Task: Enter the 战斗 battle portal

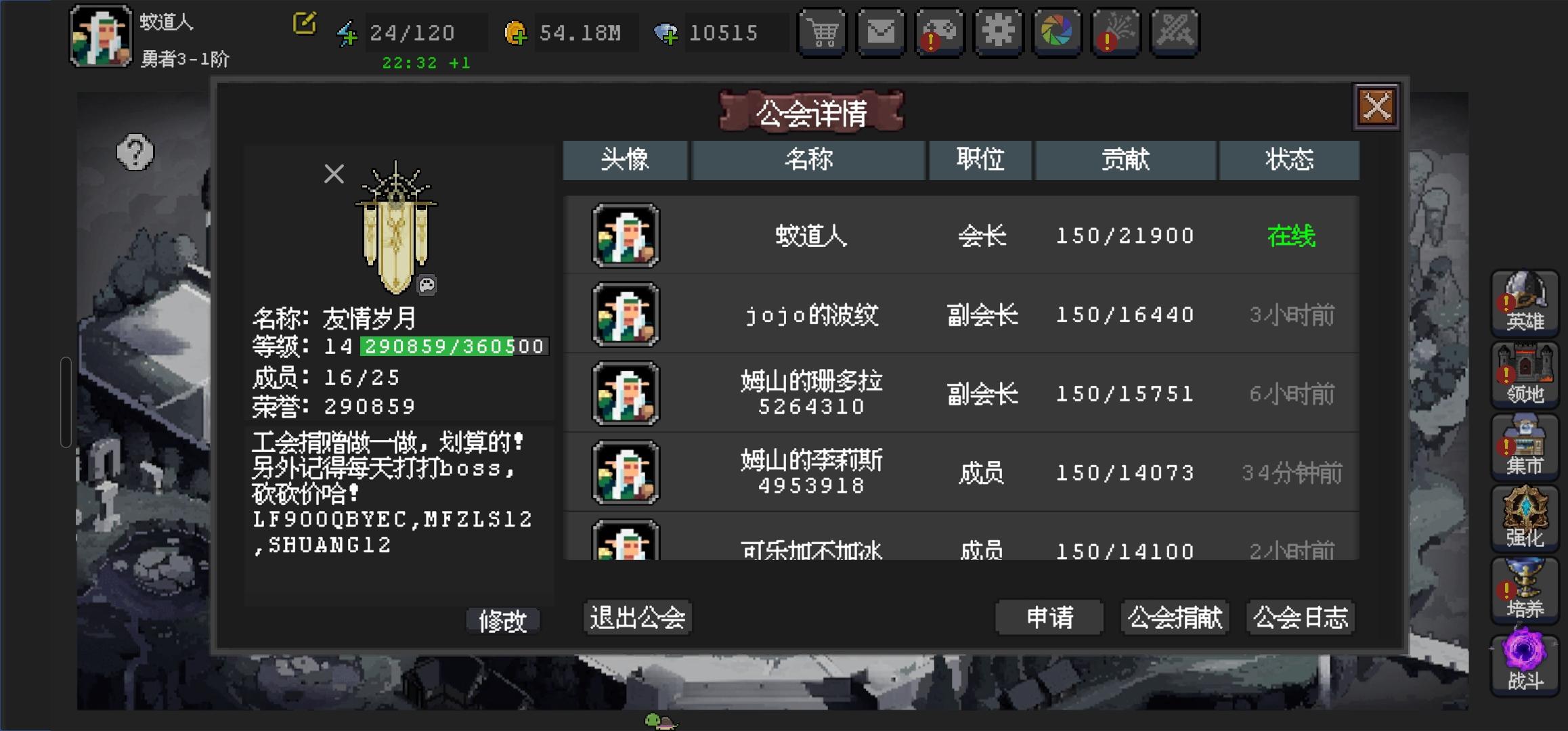Action: [x=1525, y=662]
